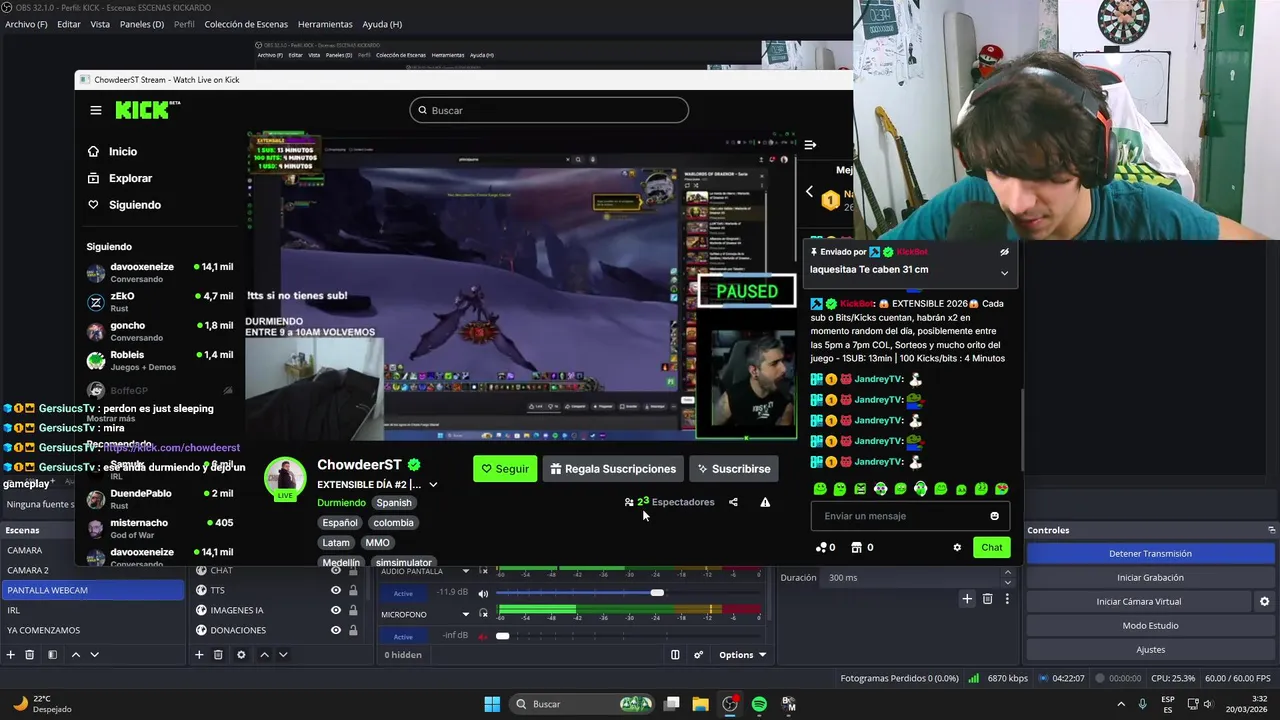Hide the DONACIONES source

(x=336, y=630)
